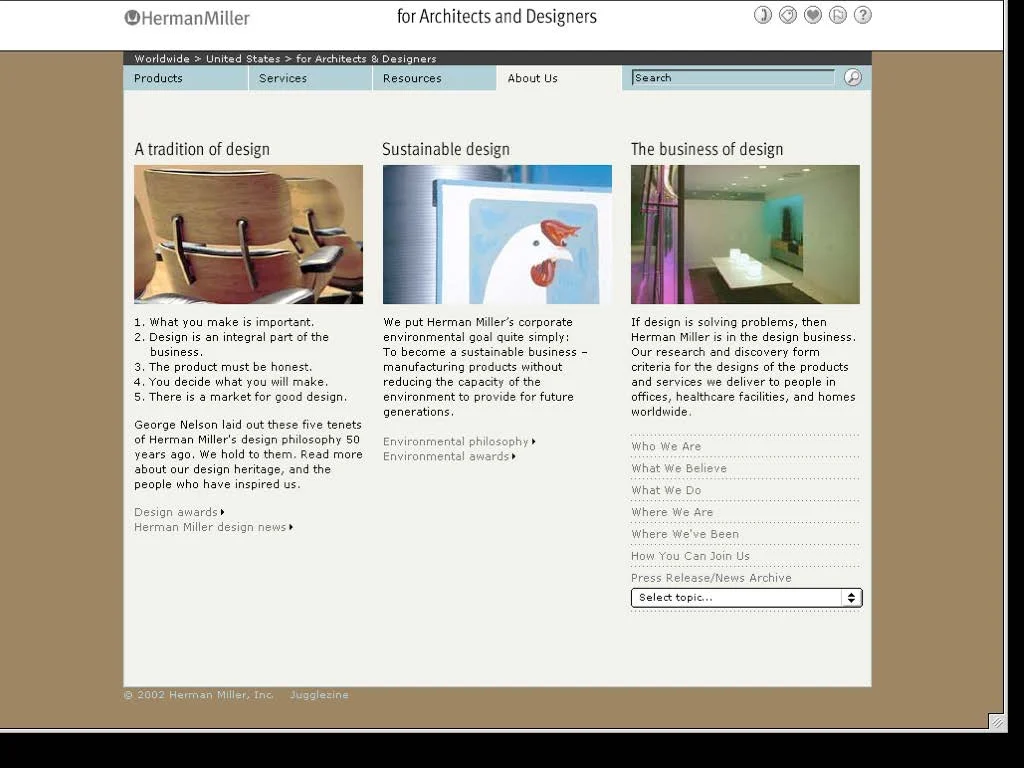
Task: Click the Herman Miller logo
Action: pyautogui.click(x=187, y=18)
